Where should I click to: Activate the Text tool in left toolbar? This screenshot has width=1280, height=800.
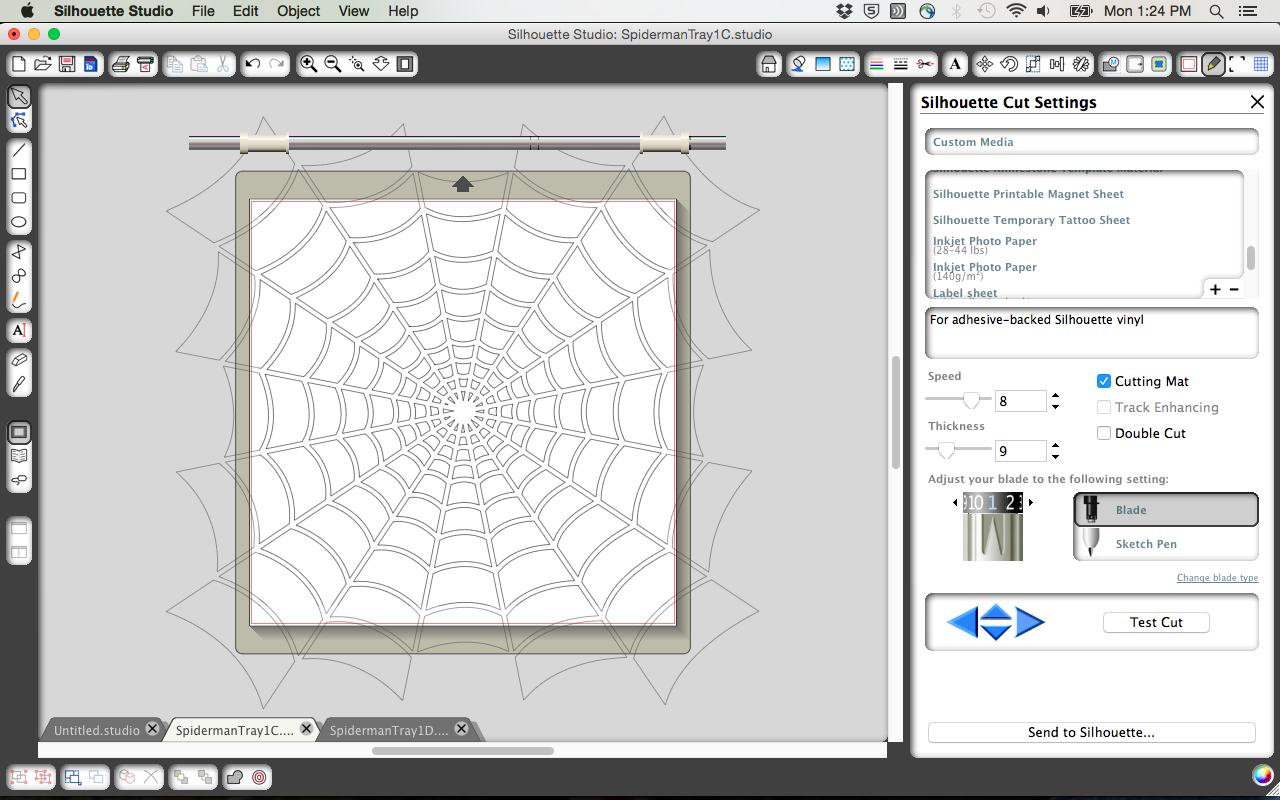click(19, 330)
